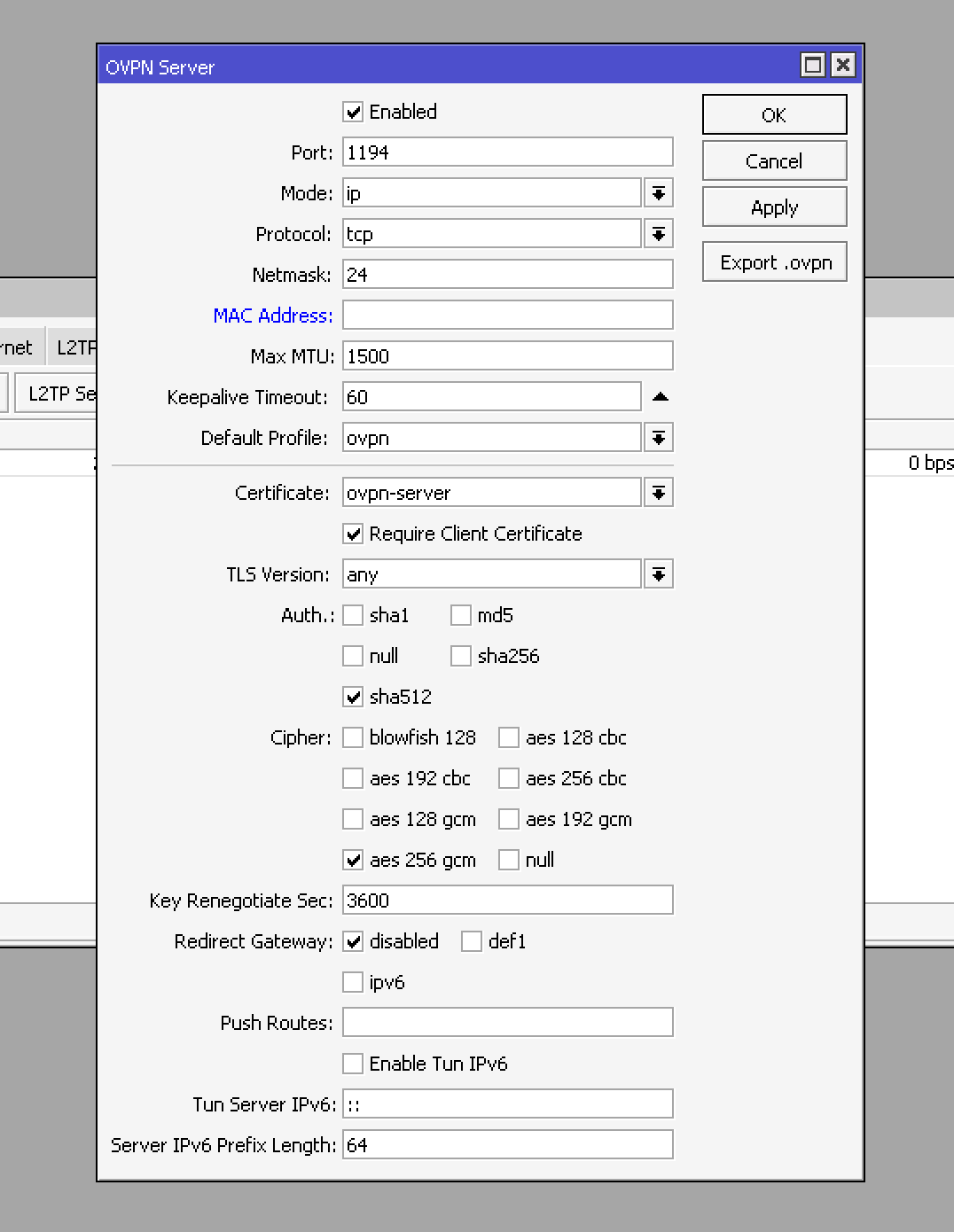This screenshot has width=954, height=1232.
Task: Enable sha1 authentication
Action: pos(353,614)
